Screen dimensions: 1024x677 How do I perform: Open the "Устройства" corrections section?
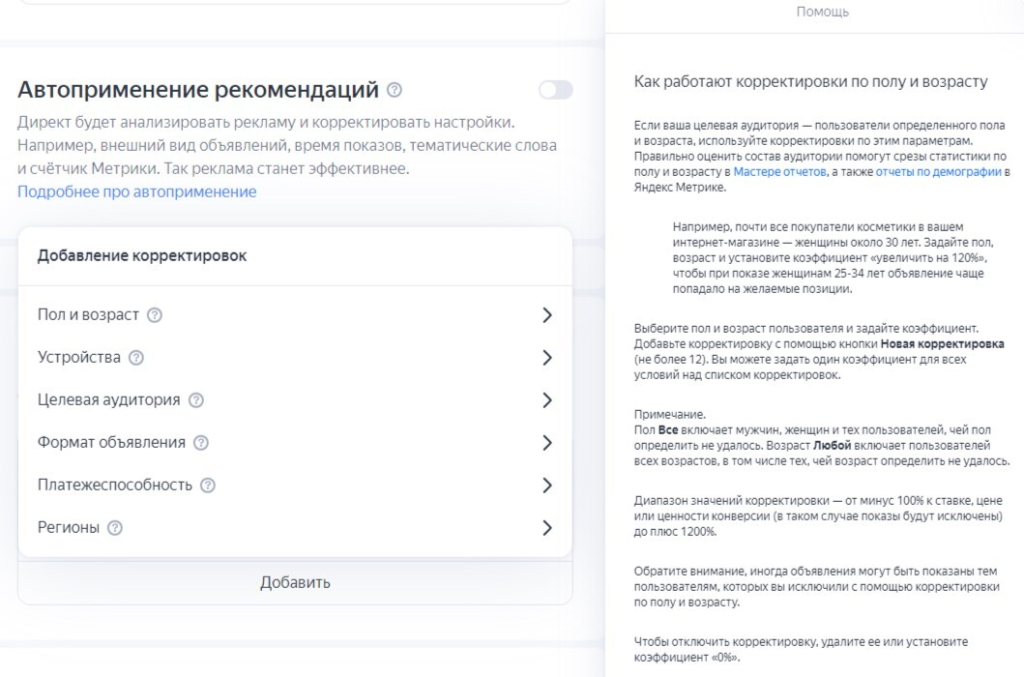tap(547, 355)
